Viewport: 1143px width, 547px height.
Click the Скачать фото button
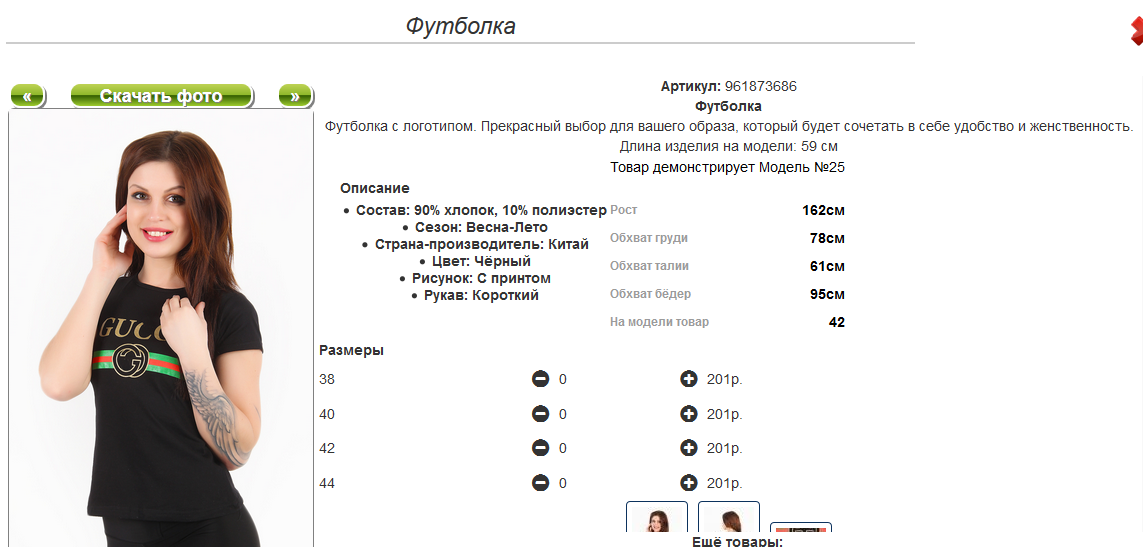point(161,96)
